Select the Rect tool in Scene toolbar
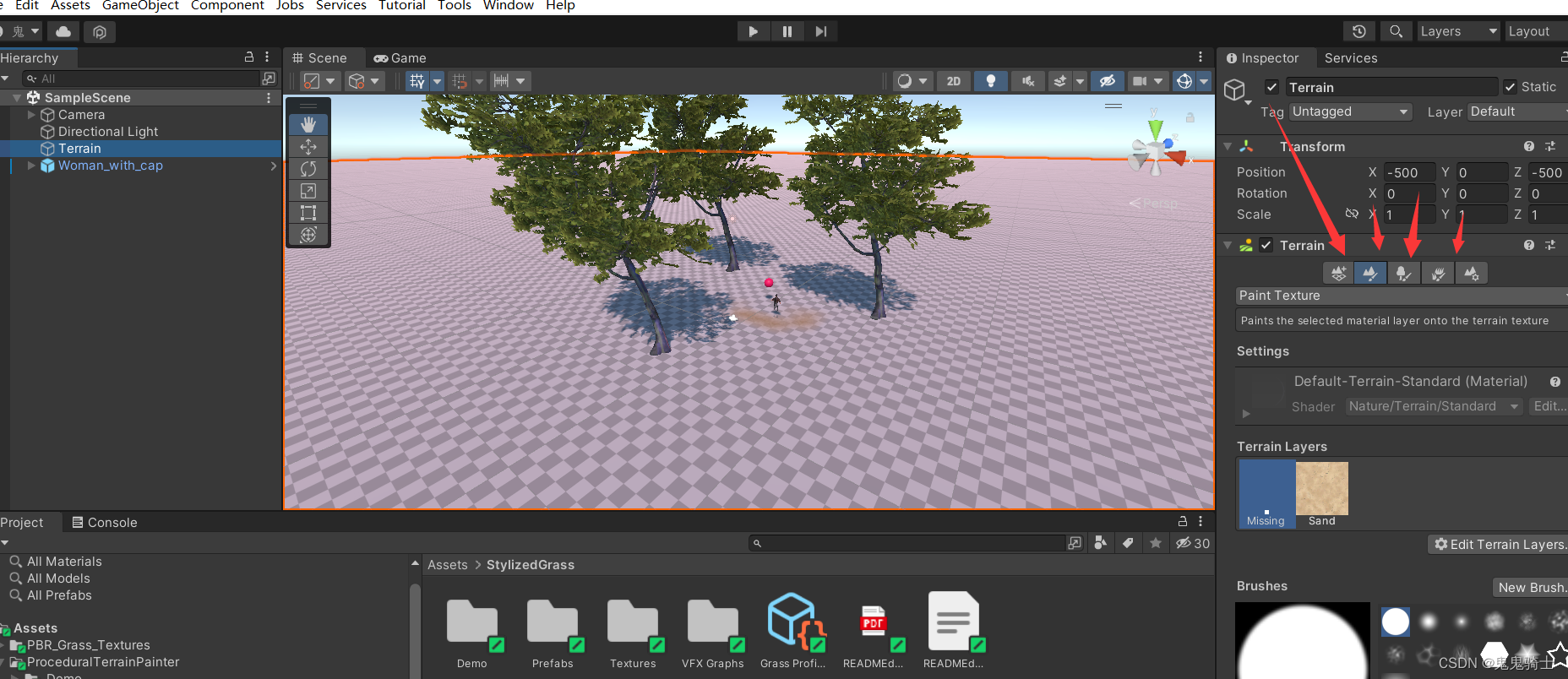The image size is (1568, 679). [x=308, y=213]
